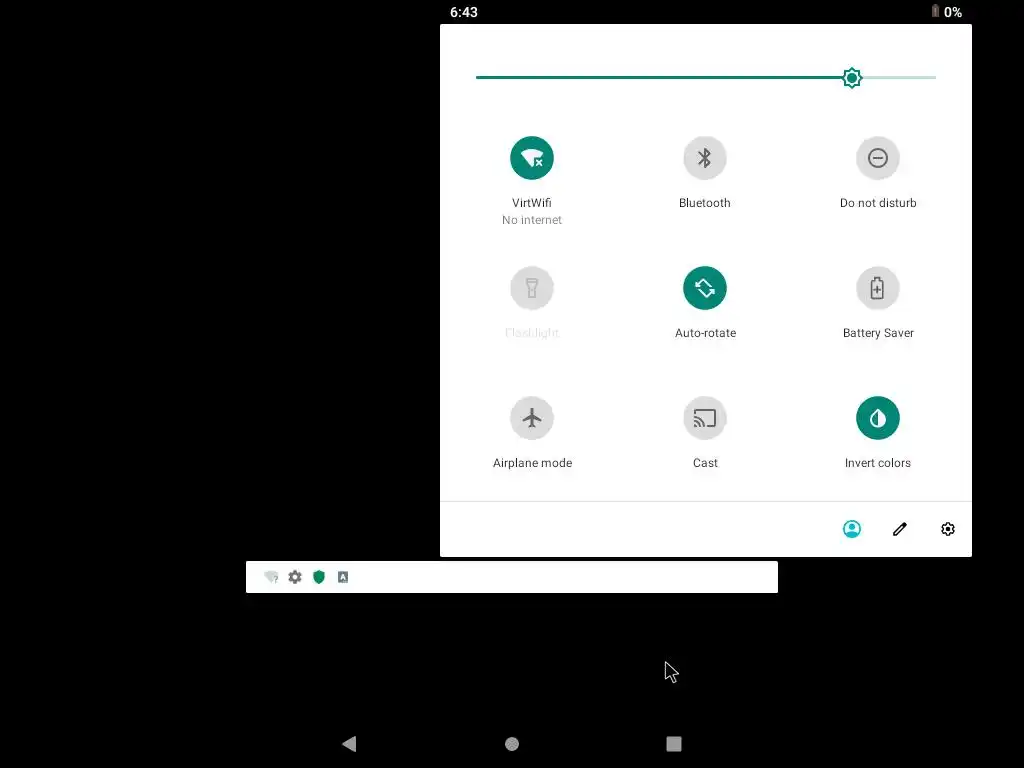Enable Battery Saver tile
The image size is (1024, 768).
click(878, 288)
